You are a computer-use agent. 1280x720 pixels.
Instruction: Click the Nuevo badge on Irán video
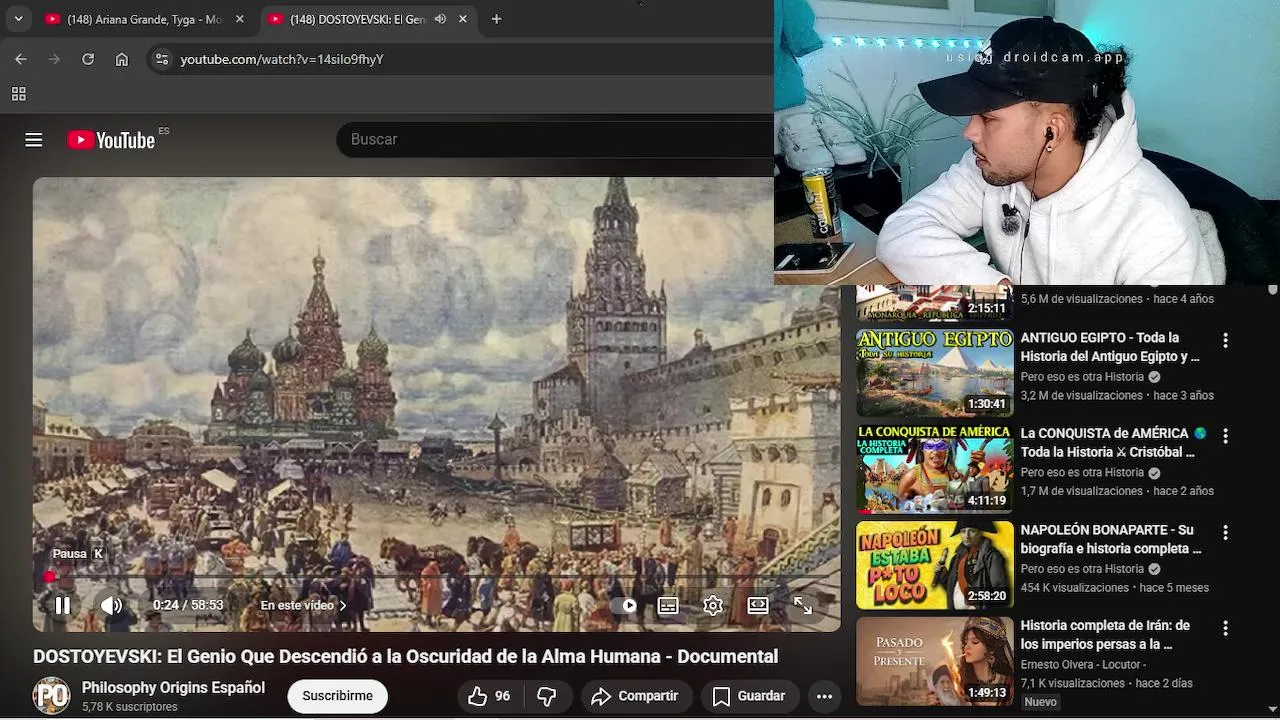pos(1041,702)
